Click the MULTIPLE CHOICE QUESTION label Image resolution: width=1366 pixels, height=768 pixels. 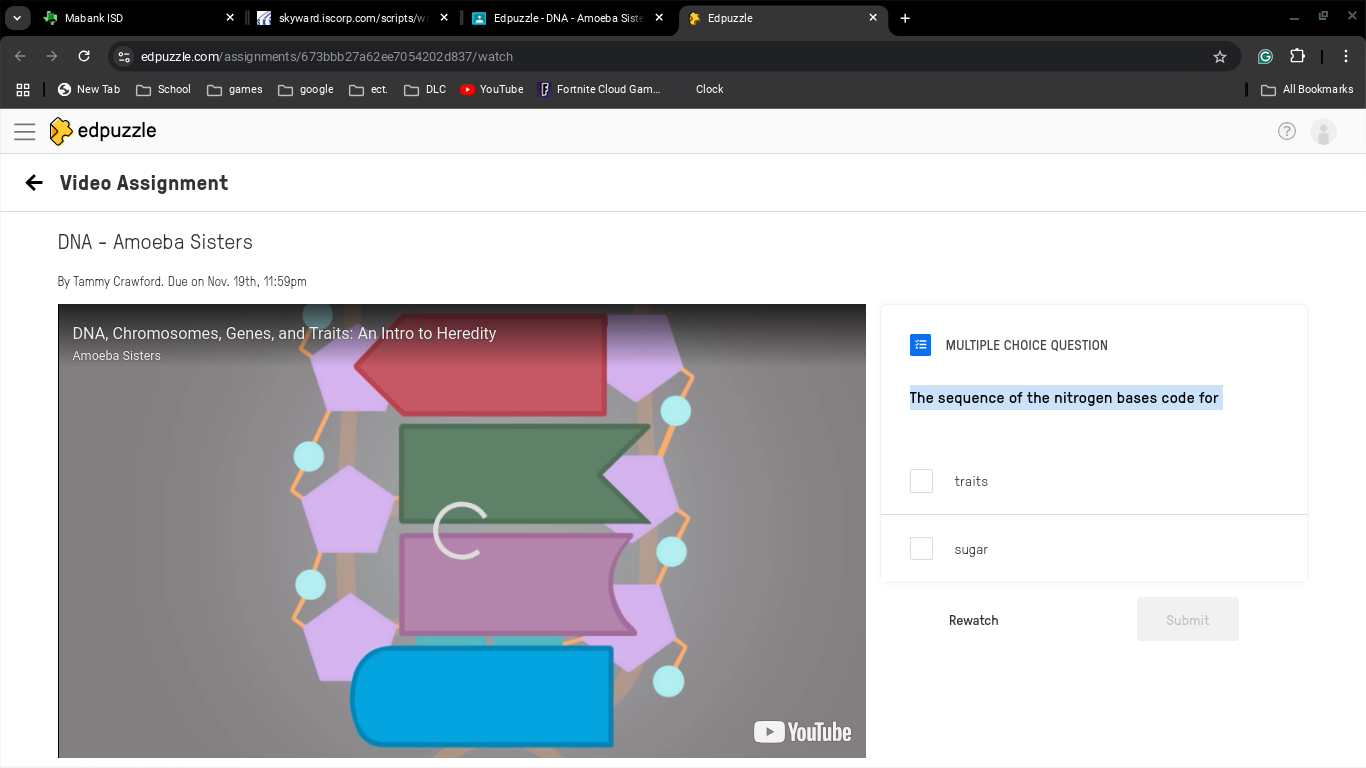pos(1026,345)
